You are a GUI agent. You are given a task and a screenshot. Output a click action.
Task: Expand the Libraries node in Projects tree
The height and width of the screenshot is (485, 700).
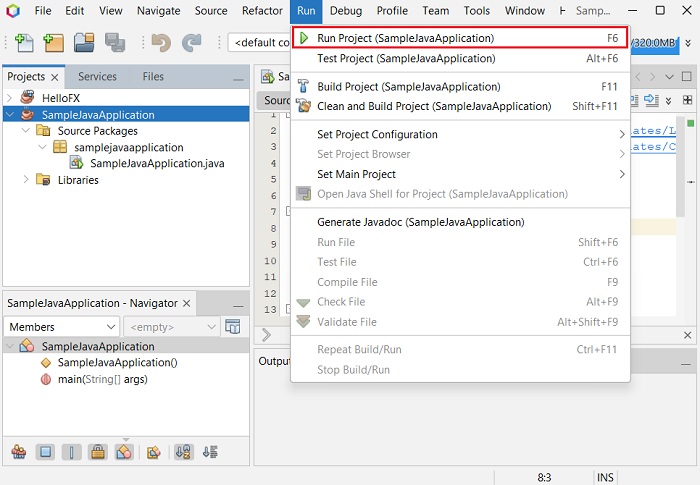point(25,180)
